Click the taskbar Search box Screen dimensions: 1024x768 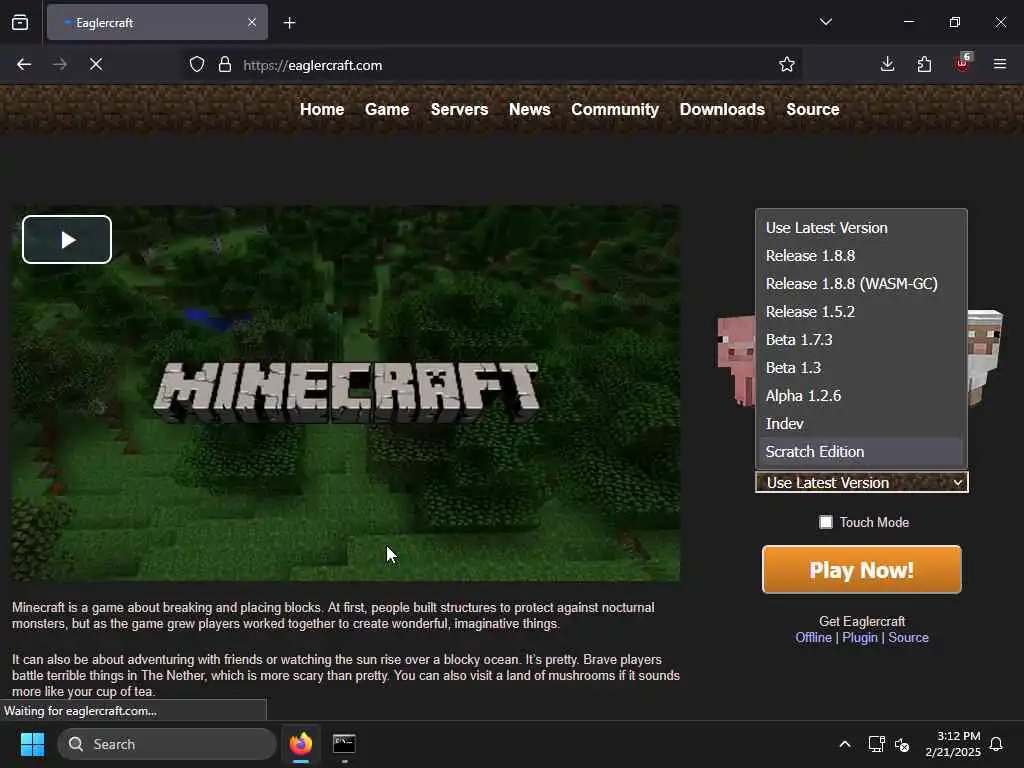coord(167,744)
